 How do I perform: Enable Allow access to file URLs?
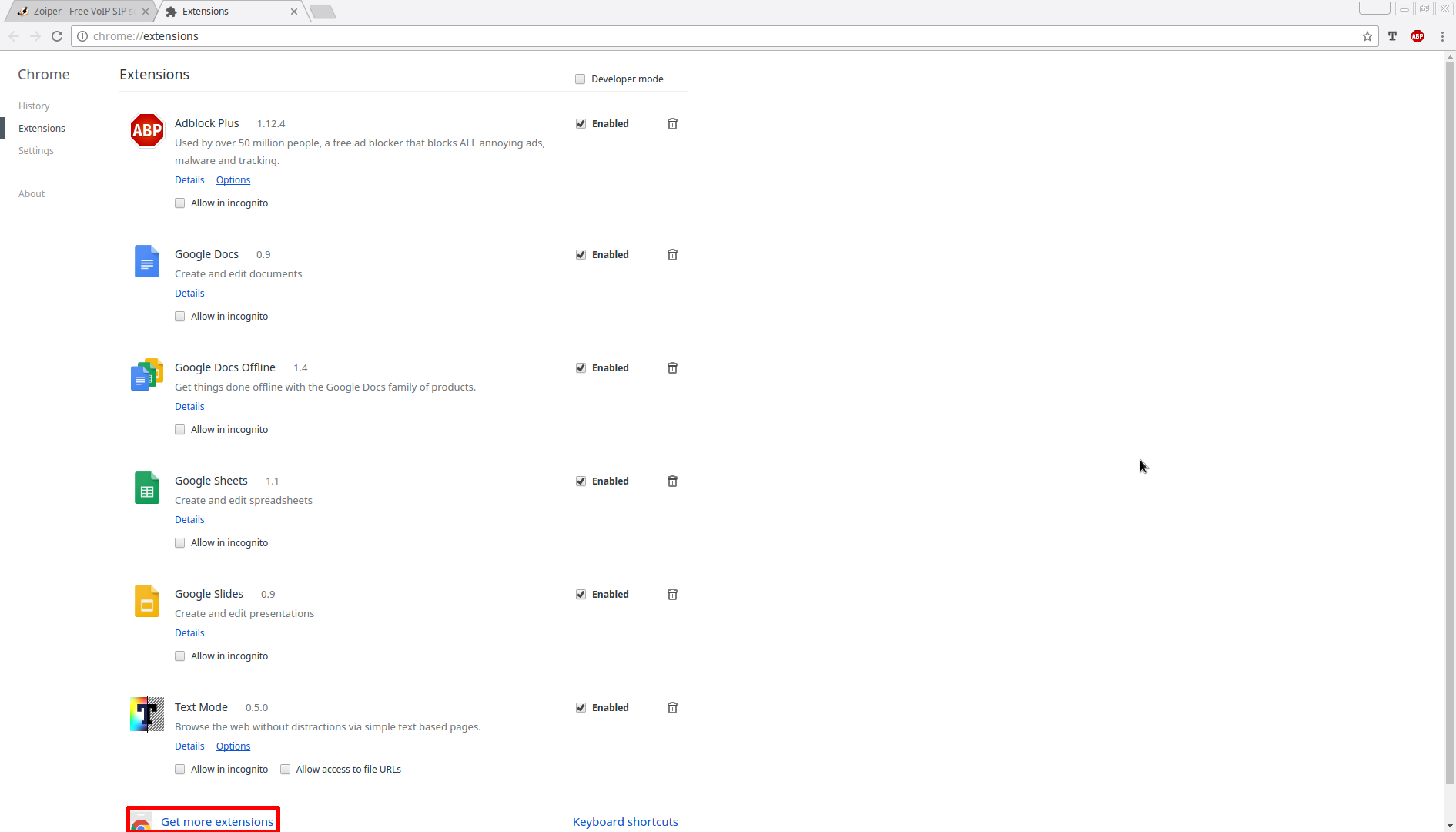(286, 770)
